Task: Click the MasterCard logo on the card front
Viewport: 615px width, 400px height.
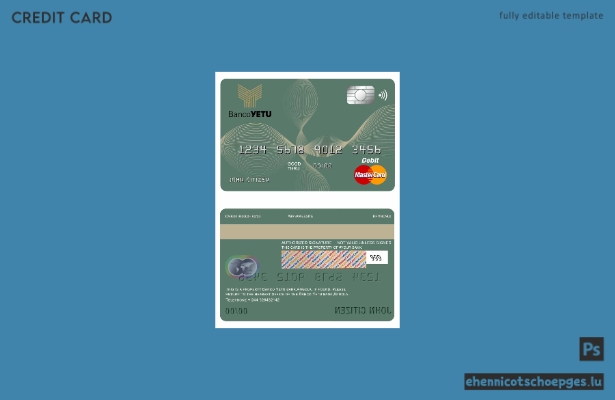Action: 370,175
